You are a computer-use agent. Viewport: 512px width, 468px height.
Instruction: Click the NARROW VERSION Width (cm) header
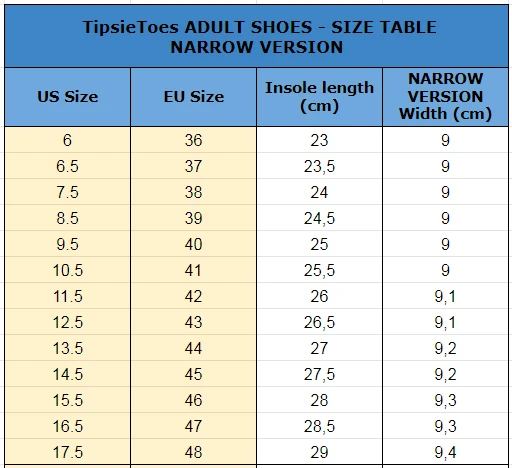pos(446,97)
